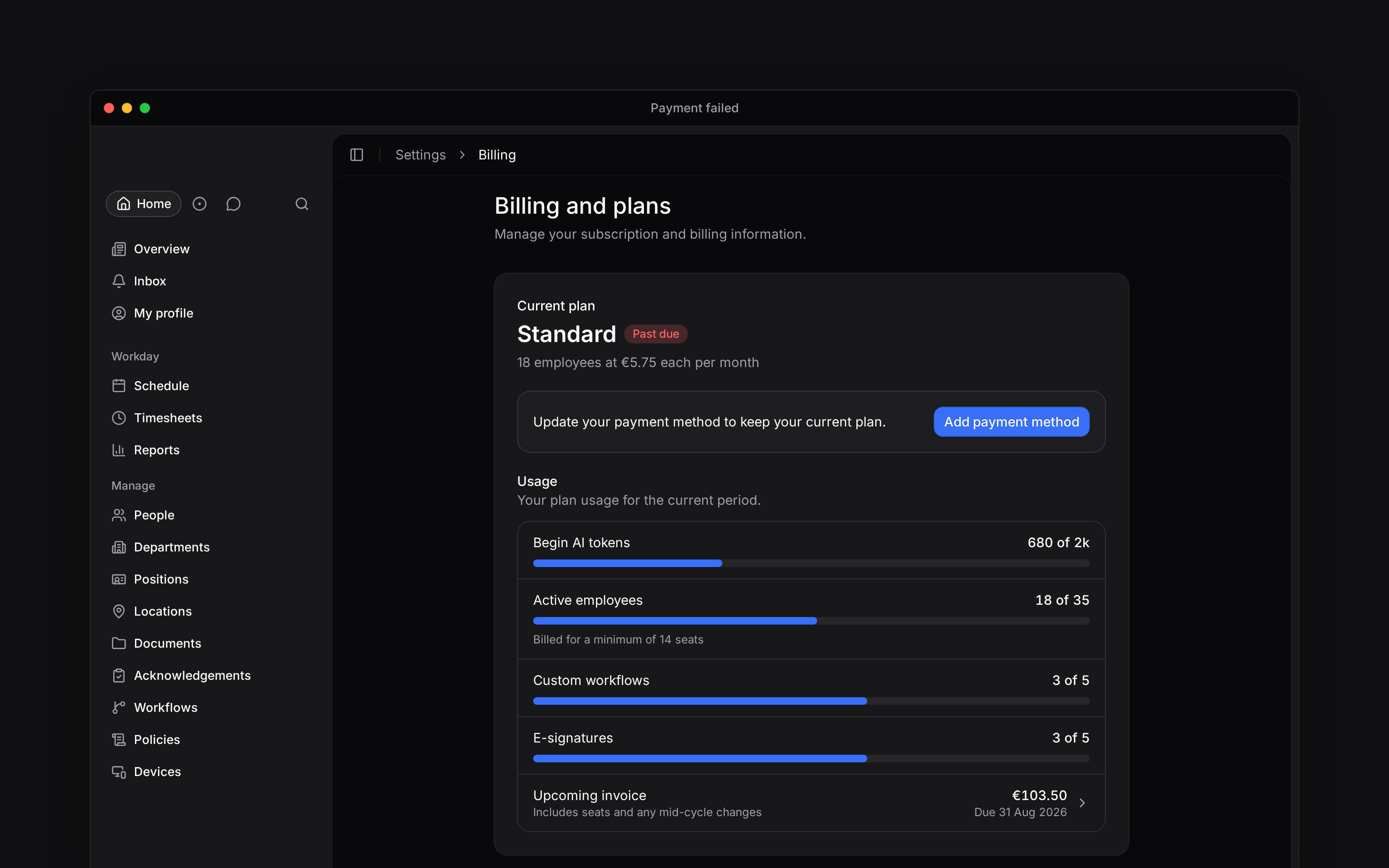Screen dimensions: 1389x868
Task: Click the Reports bar chart icon
Action: tap(119, 450)
